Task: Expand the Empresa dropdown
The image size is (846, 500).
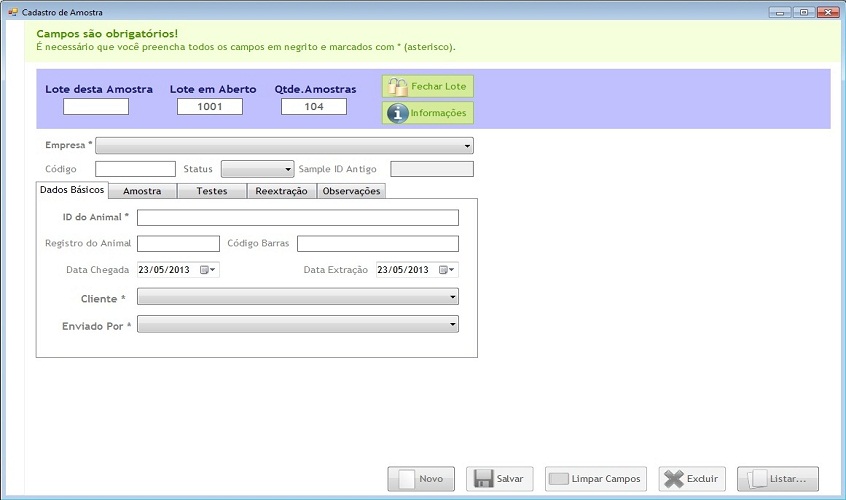Action: 467,146
